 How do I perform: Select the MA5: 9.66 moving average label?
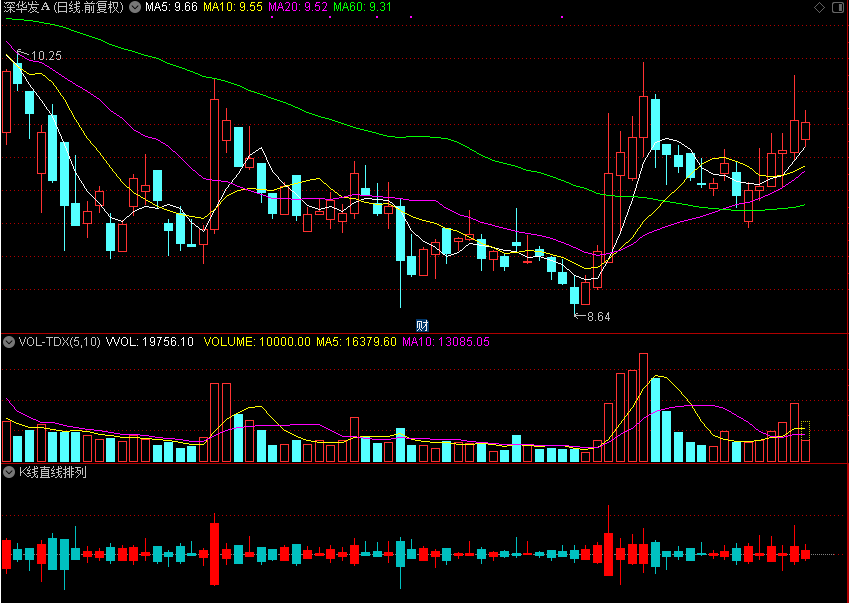pyautogui.click(x=171, y=7)
